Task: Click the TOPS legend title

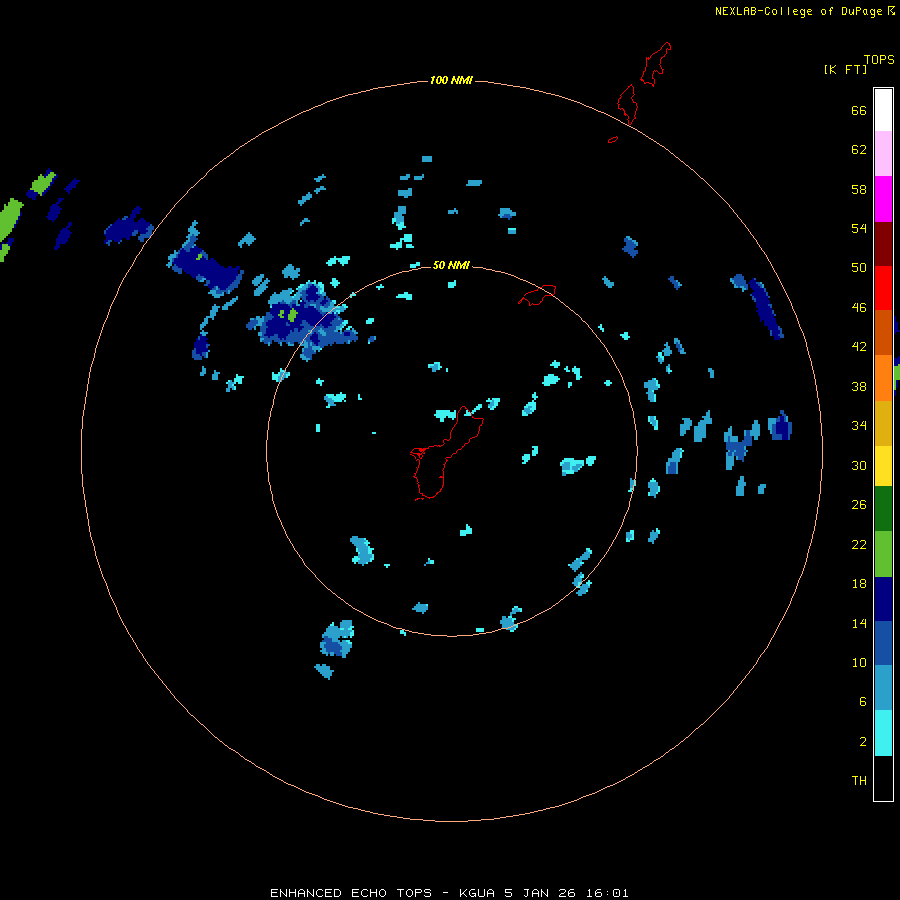Action: (879, 60)
